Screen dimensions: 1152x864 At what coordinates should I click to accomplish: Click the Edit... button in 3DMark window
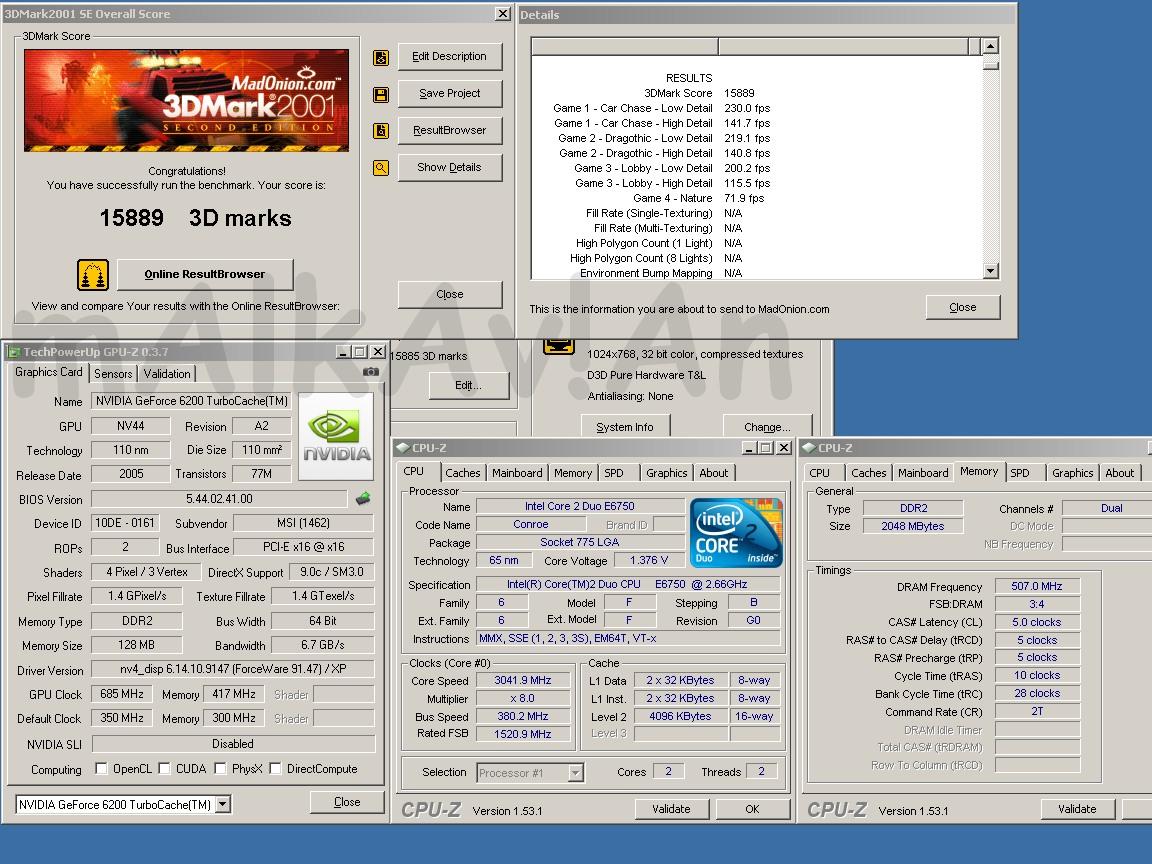click(x=469, y=385)
